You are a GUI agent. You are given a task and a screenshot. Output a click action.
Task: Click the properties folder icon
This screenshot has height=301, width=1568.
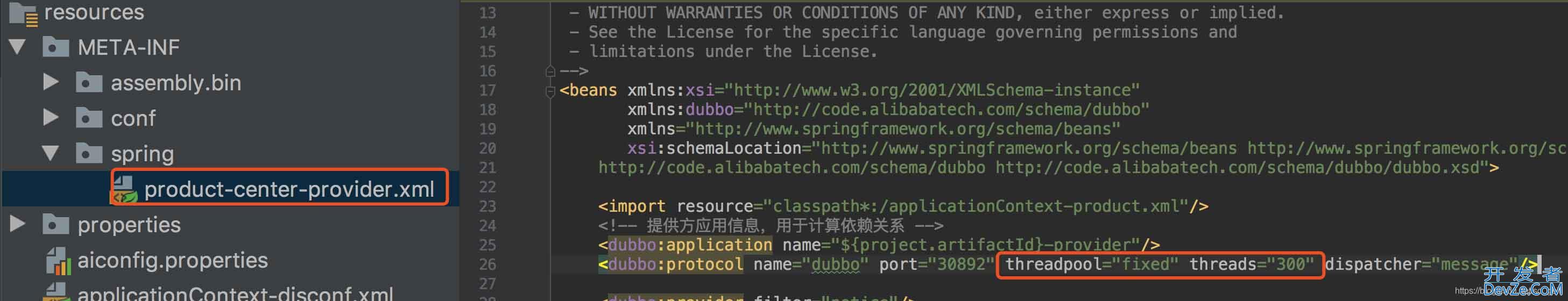point(55,224)
